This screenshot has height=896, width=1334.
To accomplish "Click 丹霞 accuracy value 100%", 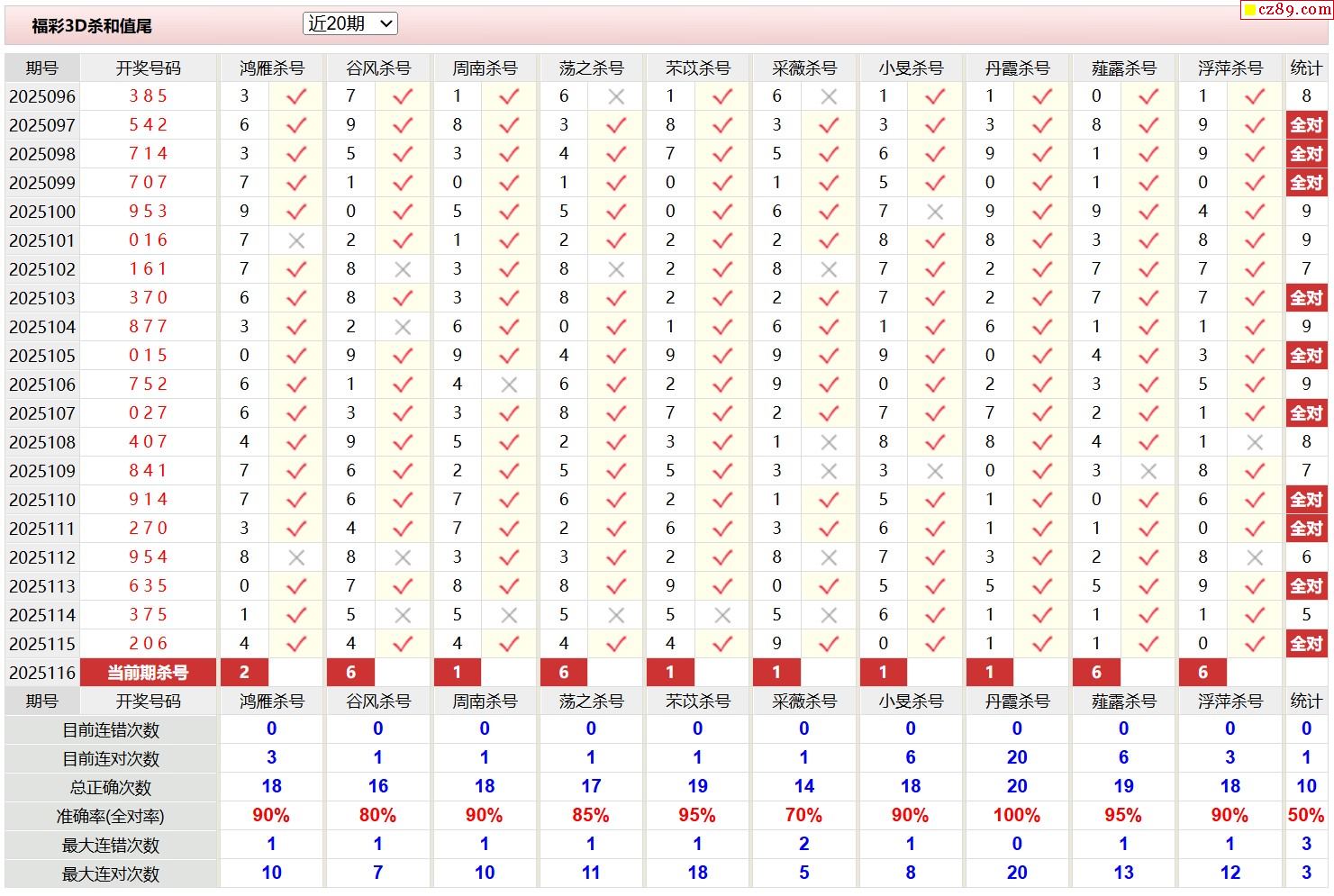I will (1017, 815).
